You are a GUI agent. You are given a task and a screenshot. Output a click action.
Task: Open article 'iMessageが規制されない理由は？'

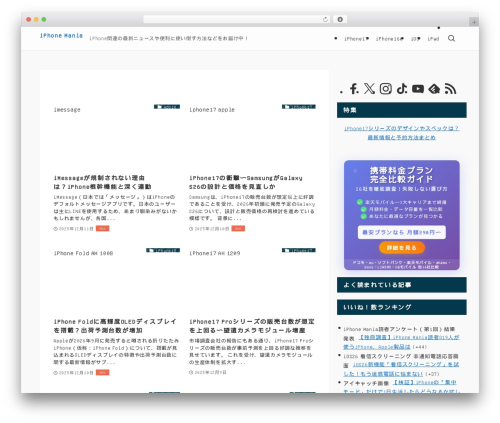pos(103,182)
